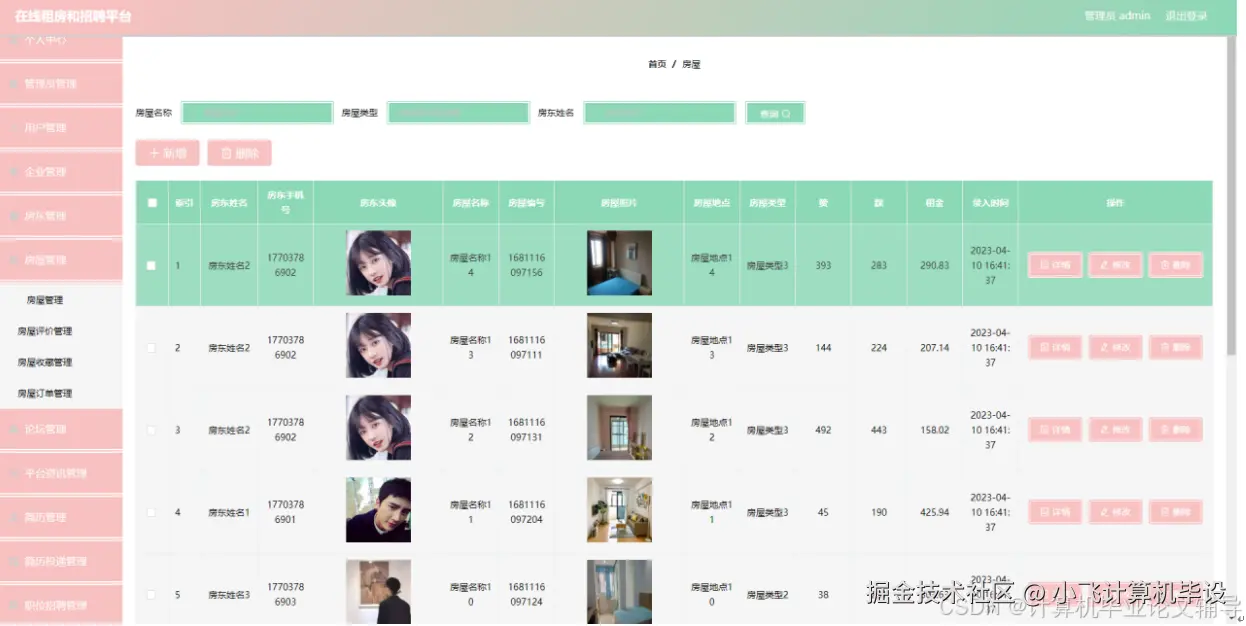This screenshot has width=1246, height=626.
Task: Expand the 用户管理 sidebar menu
Action: 61,128
